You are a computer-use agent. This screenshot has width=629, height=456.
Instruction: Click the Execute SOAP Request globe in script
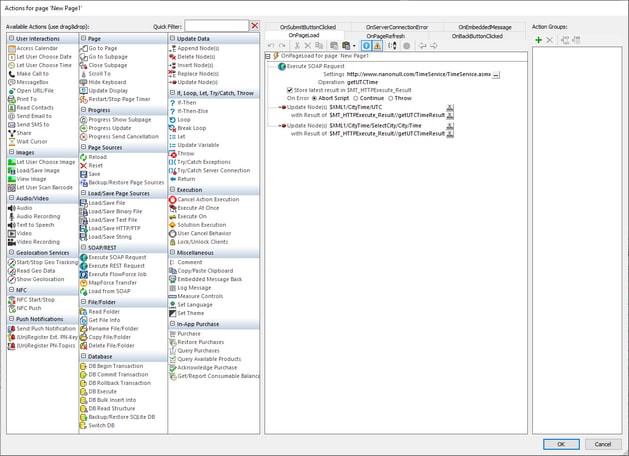click(282, 66)
